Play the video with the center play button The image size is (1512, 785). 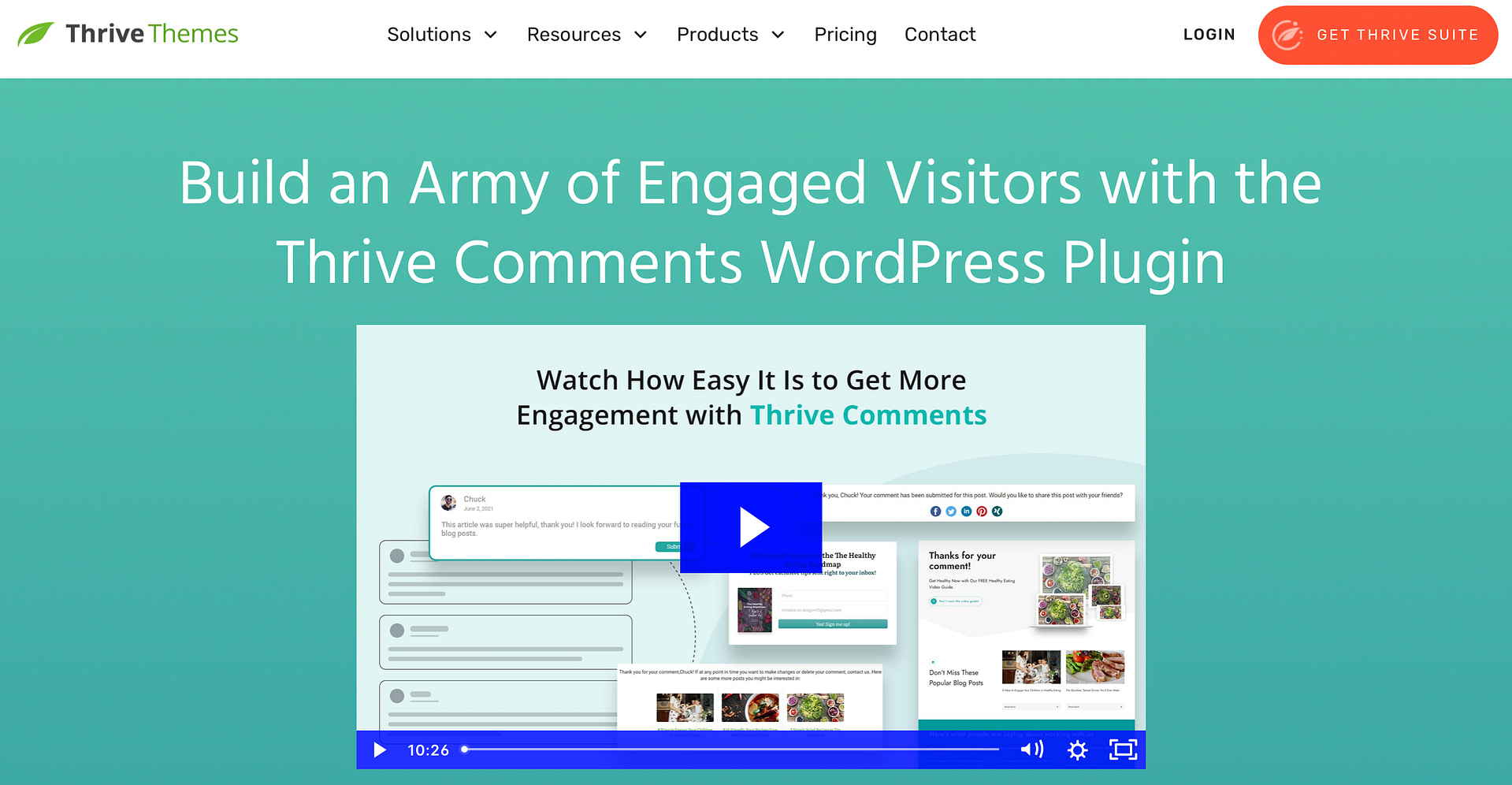click(x=751, y=527)
